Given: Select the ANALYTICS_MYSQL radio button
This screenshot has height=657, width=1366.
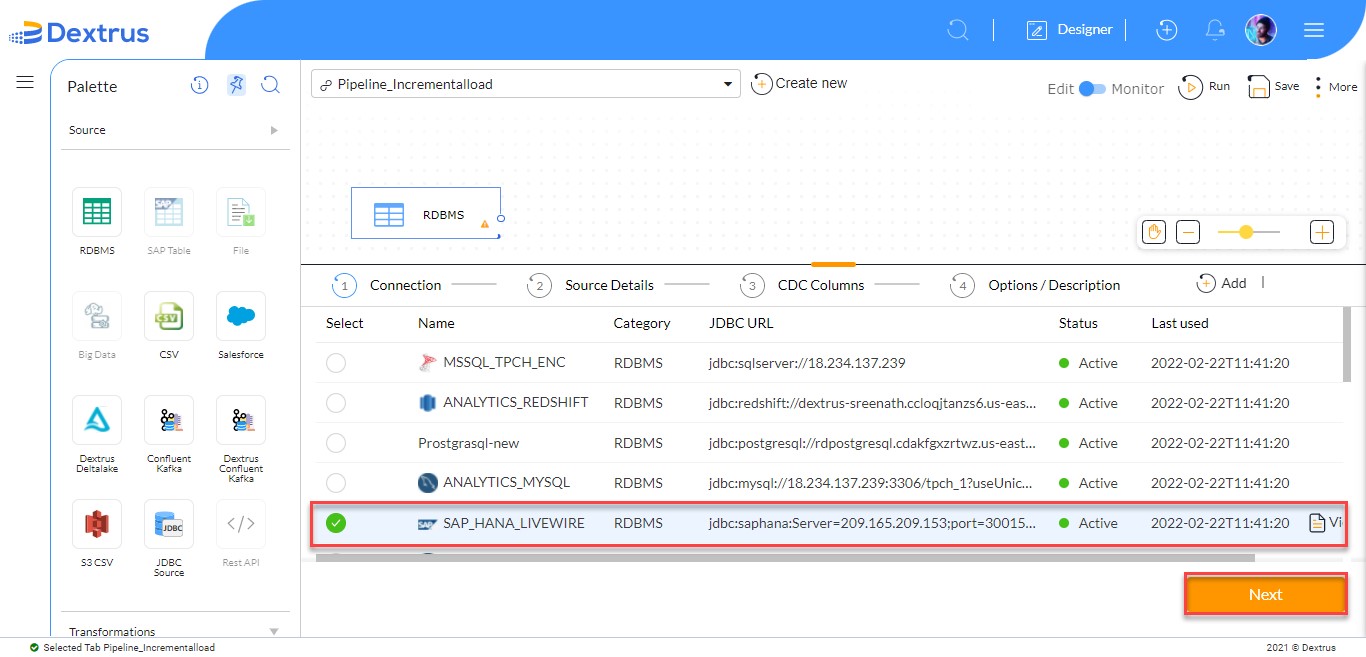Looking at the screenshot, I should point(336,483).
